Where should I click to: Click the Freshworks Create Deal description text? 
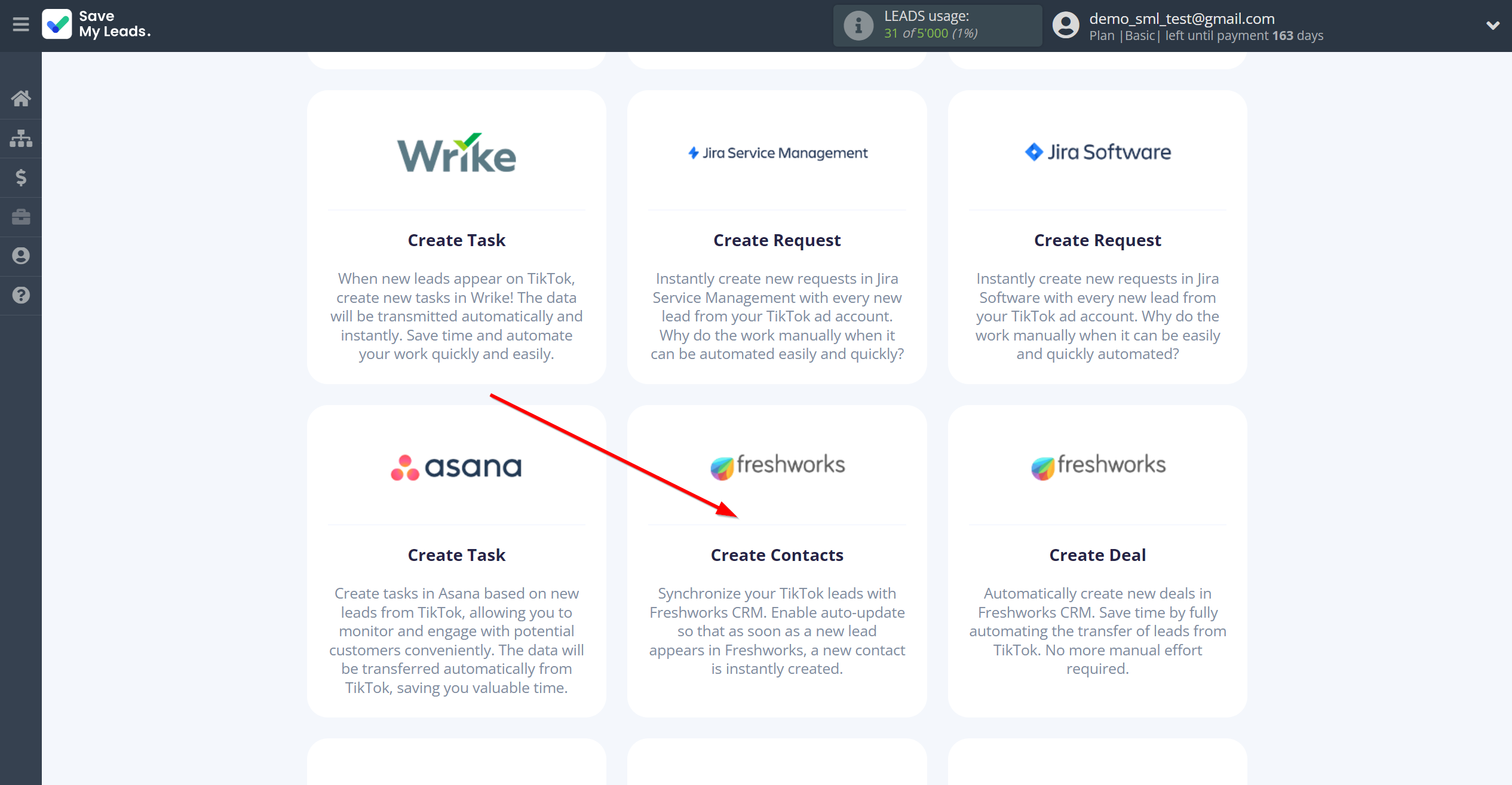point(1097,631)
